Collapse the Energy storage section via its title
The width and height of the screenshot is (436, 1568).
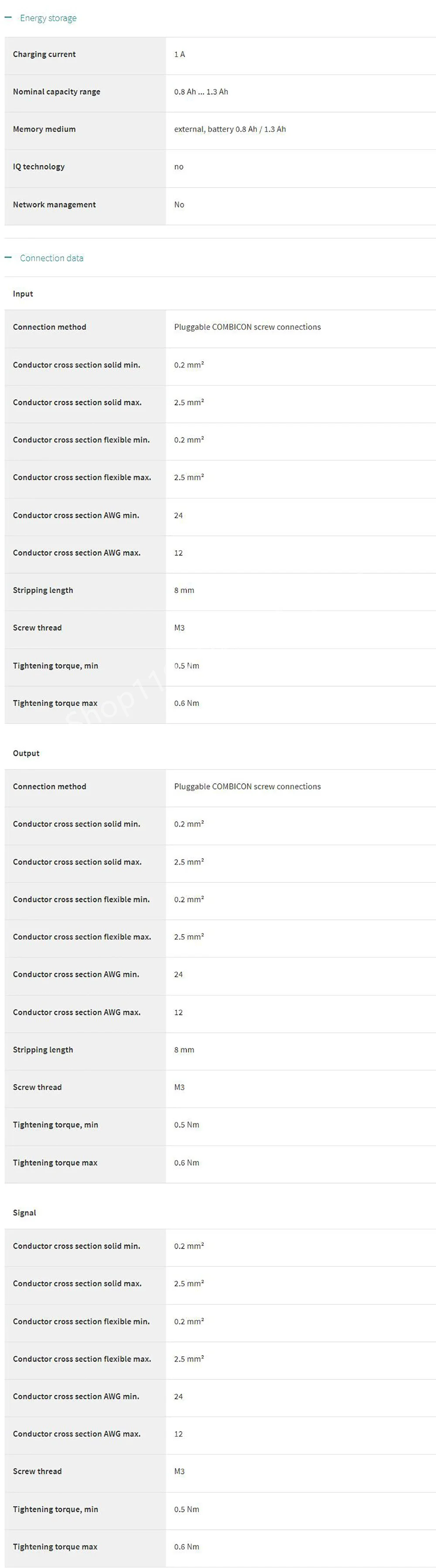coord(48,18)
